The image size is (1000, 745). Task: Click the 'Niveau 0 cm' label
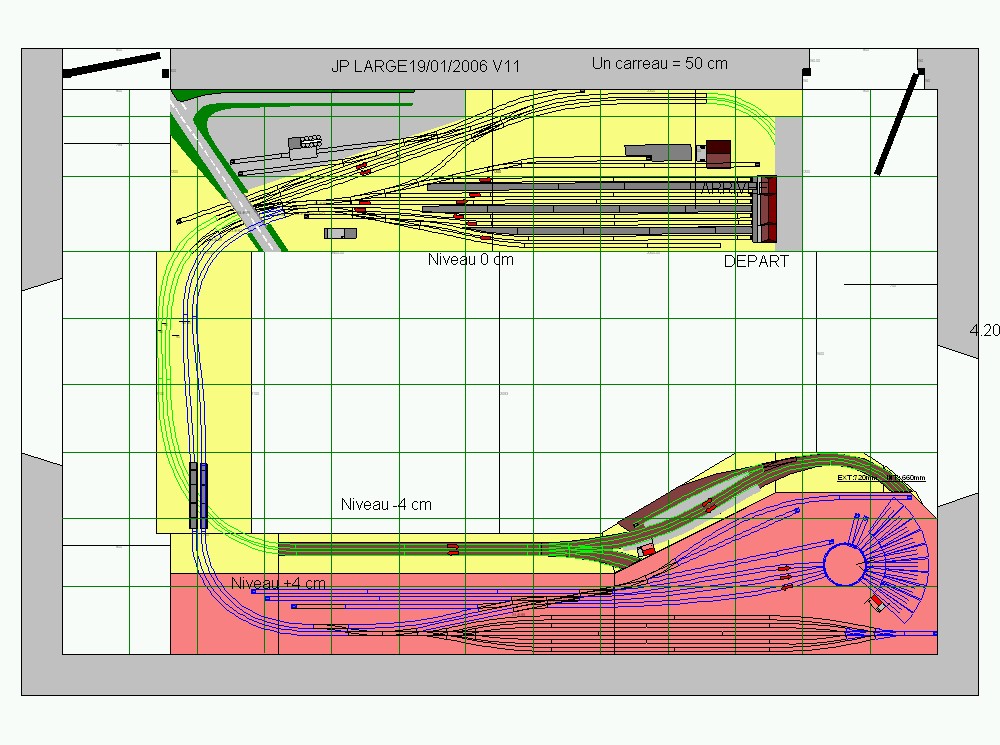coord(471,260)
